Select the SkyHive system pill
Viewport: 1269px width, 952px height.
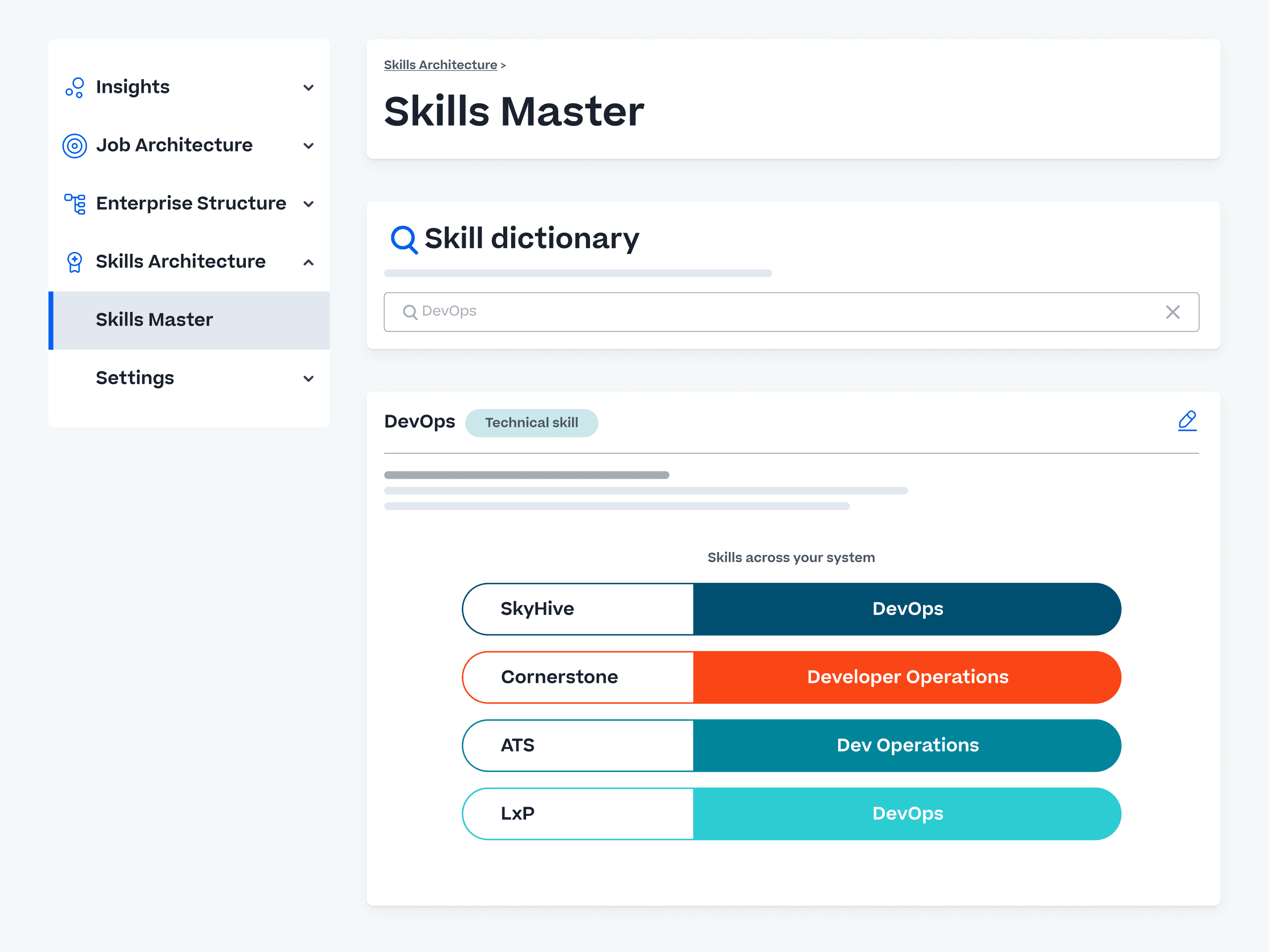coord(577,609)
